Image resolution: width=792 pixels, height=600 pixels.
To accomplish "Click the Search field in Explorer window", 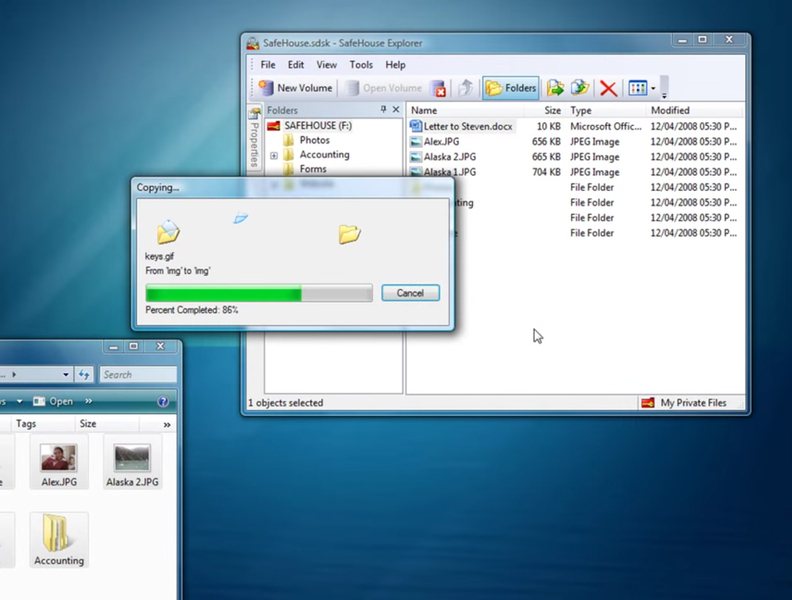I will pyautogui.click(x=138, y=374).
